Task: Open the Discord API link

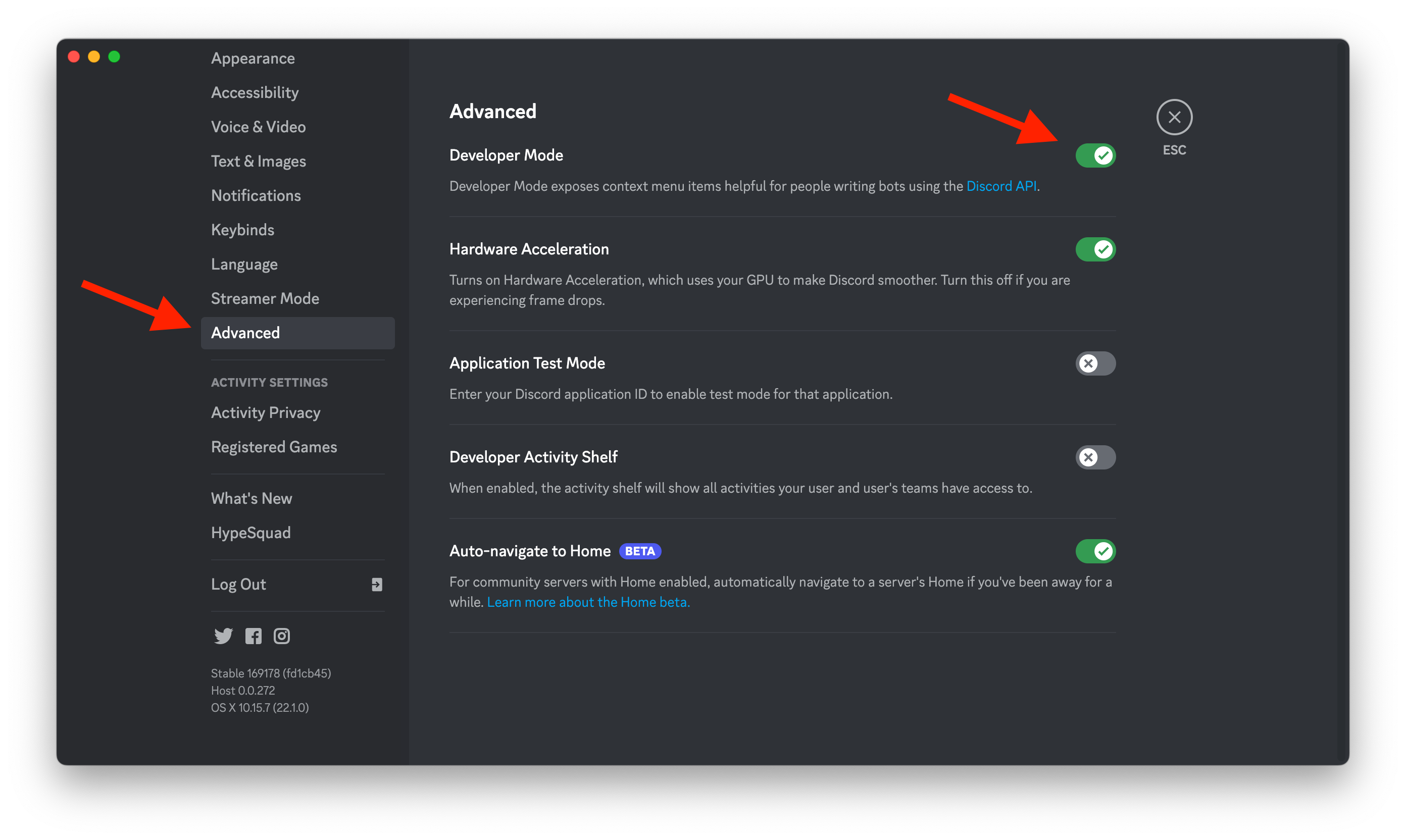Action: 1000,186
